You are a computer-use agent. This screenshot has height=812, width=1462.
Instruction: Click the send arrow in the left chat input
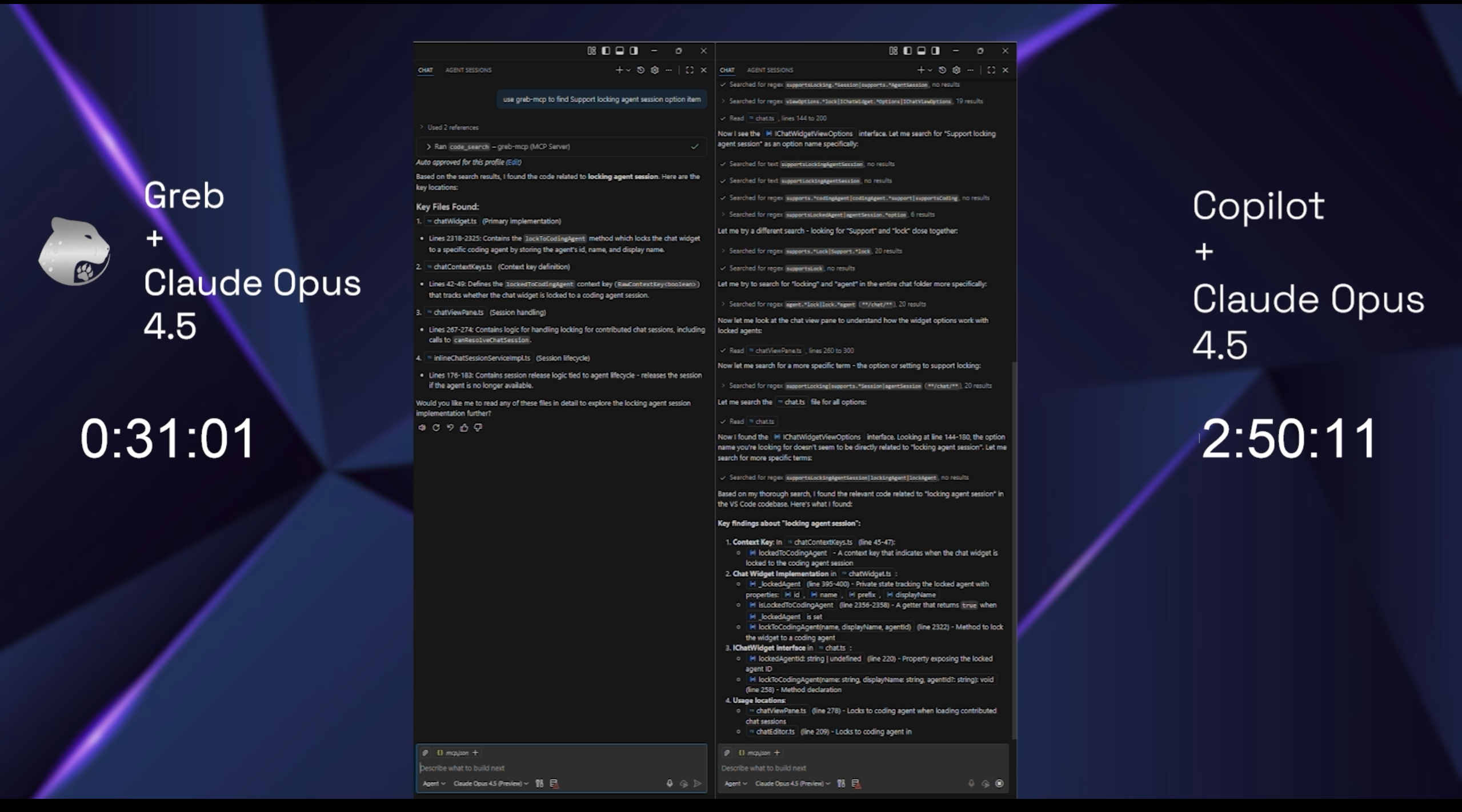tap(698, 783)
